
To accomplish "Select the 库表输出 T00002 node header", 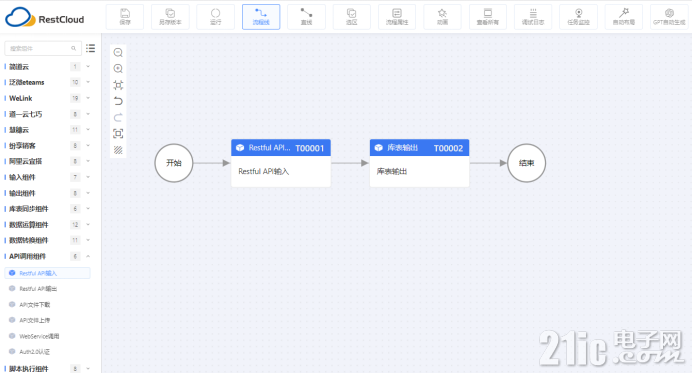I will tap(419, 148).
